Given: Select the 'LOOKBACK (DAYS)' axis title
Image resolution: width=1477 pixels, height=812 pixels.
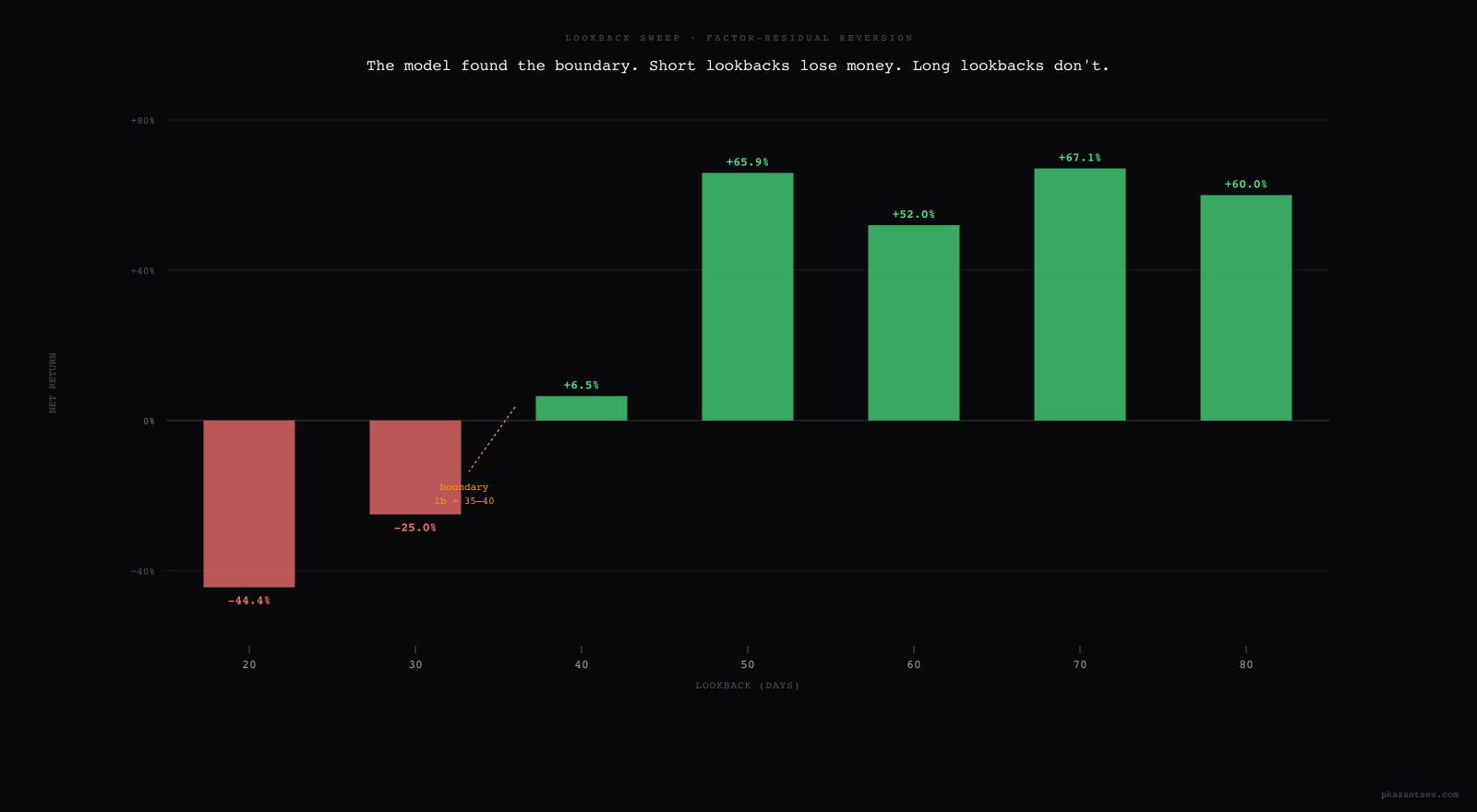Looking at the screenshot, I should [748, 686].
